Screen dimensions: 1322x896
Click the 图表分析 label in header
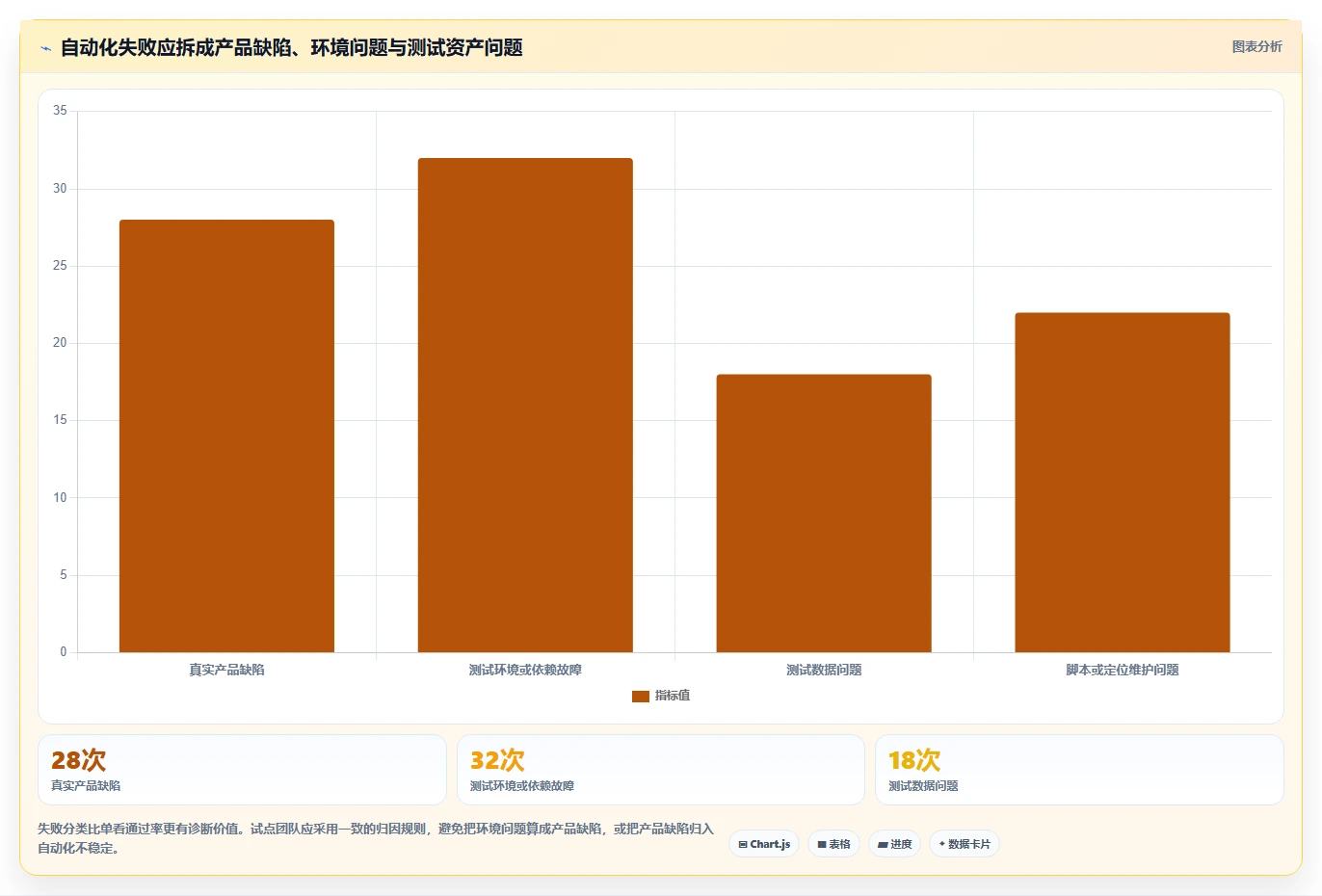(1256, 46)
